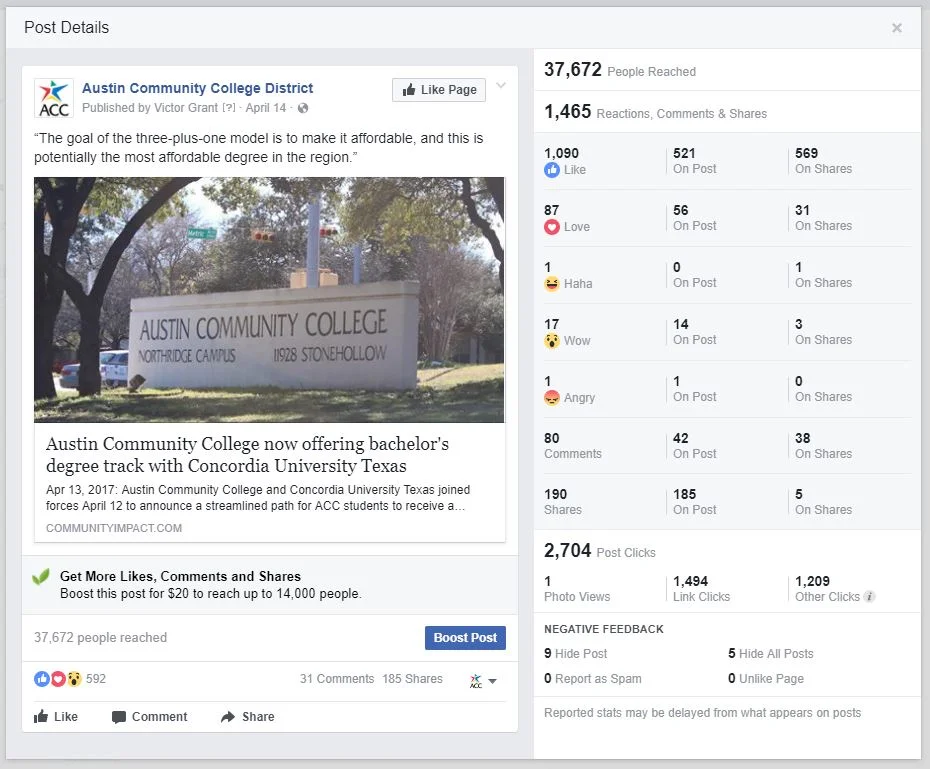
Task: Open the 31 Comments link
Action: click(337, 678)
